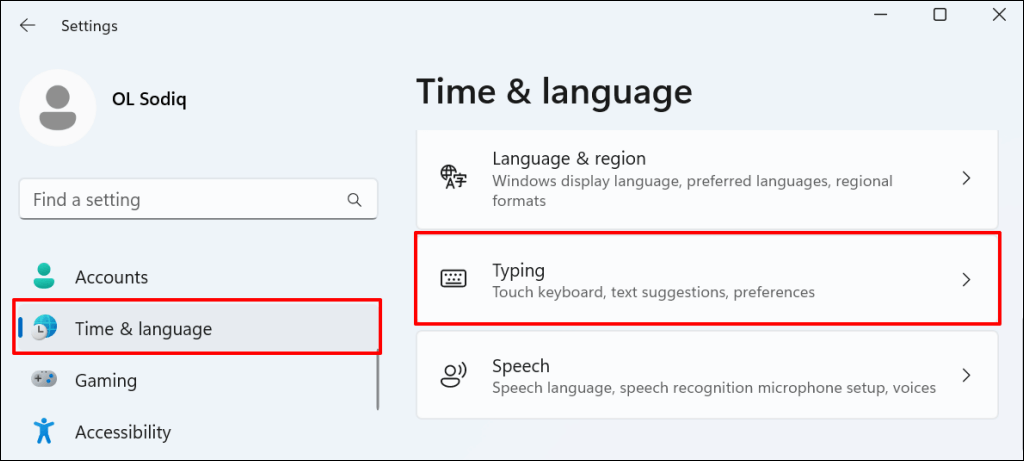Click the Typing keyboard icon
The image size is (1024, 461).
click(454, 279)
